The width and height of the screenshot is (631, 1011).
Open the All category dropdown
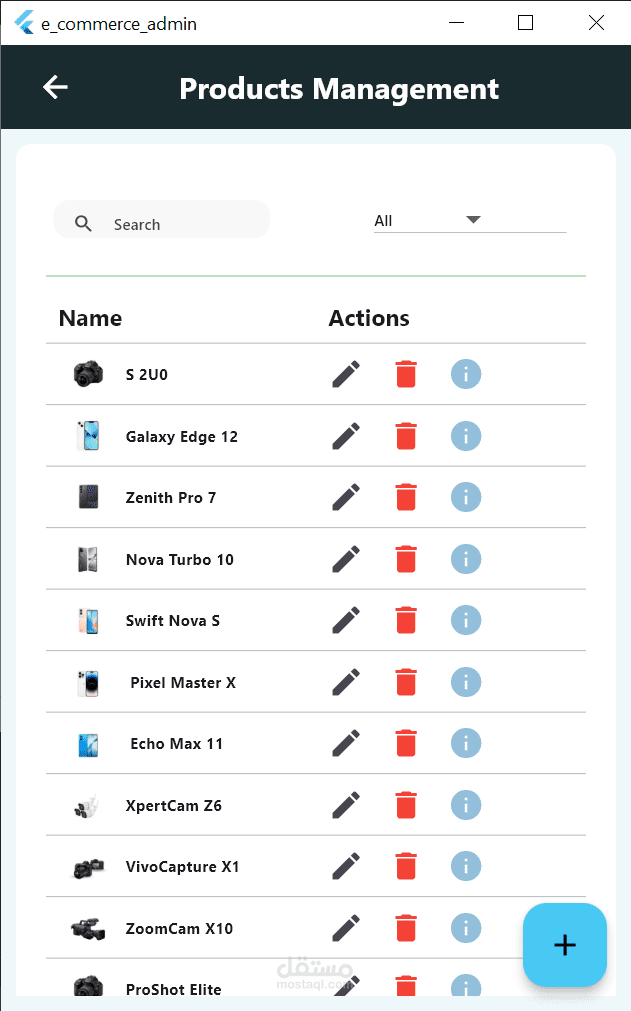tap(470, 221)
